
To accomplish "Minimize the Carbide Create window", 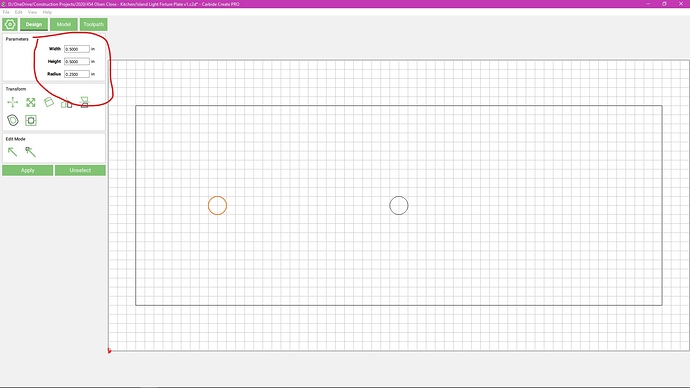I will [x=648, y=4].
